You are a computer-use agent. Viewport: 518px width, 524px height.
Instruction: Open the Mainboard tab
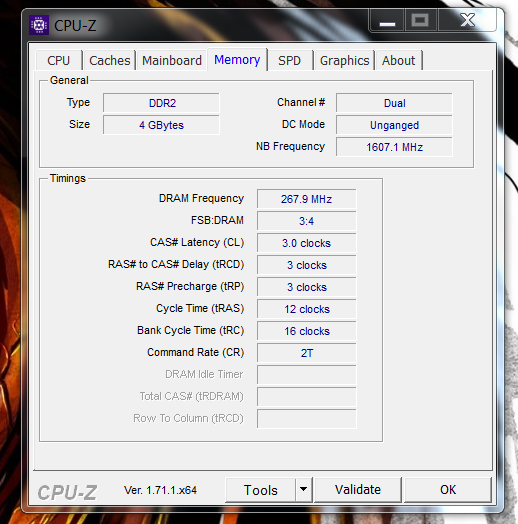172,60
